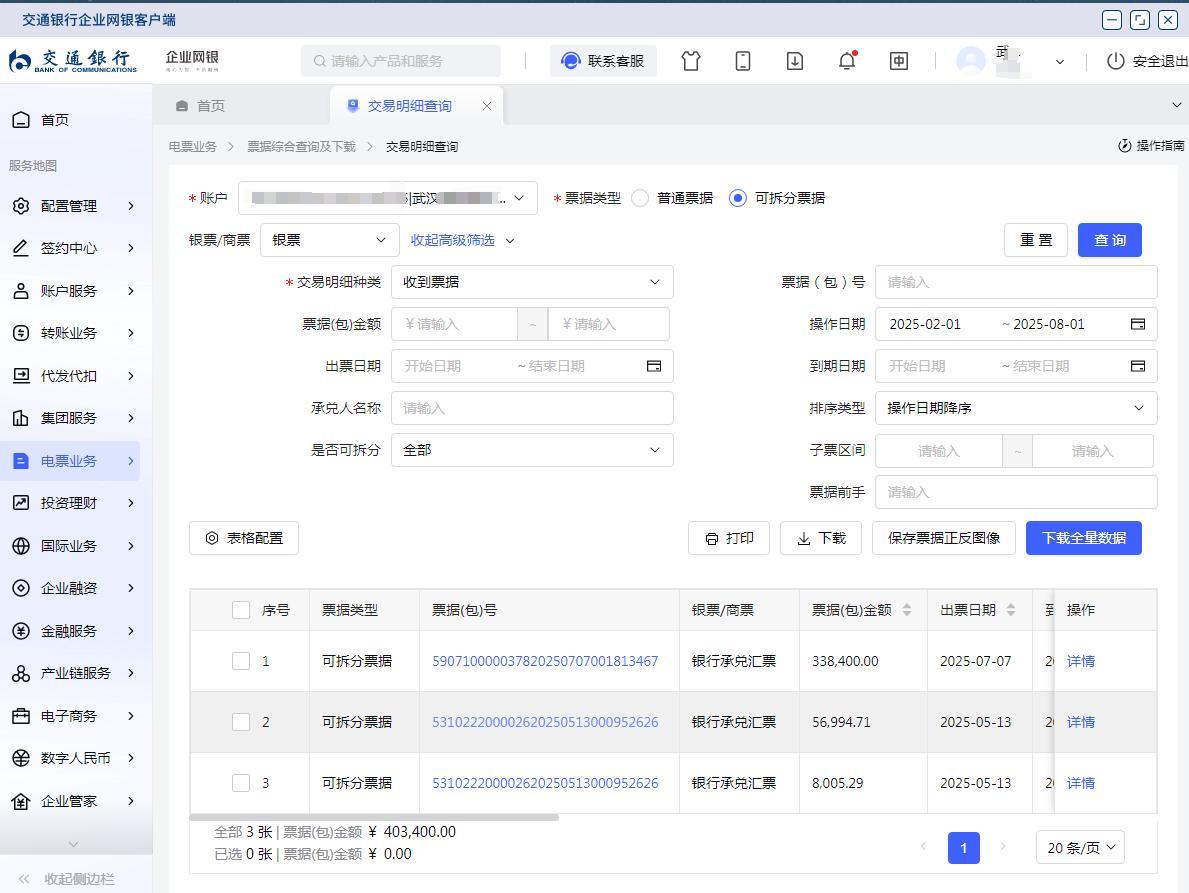Collapse 收起高级筛选 advanced filter
The height and width of the screenshot is (893, 1189).
coord(463,240)
